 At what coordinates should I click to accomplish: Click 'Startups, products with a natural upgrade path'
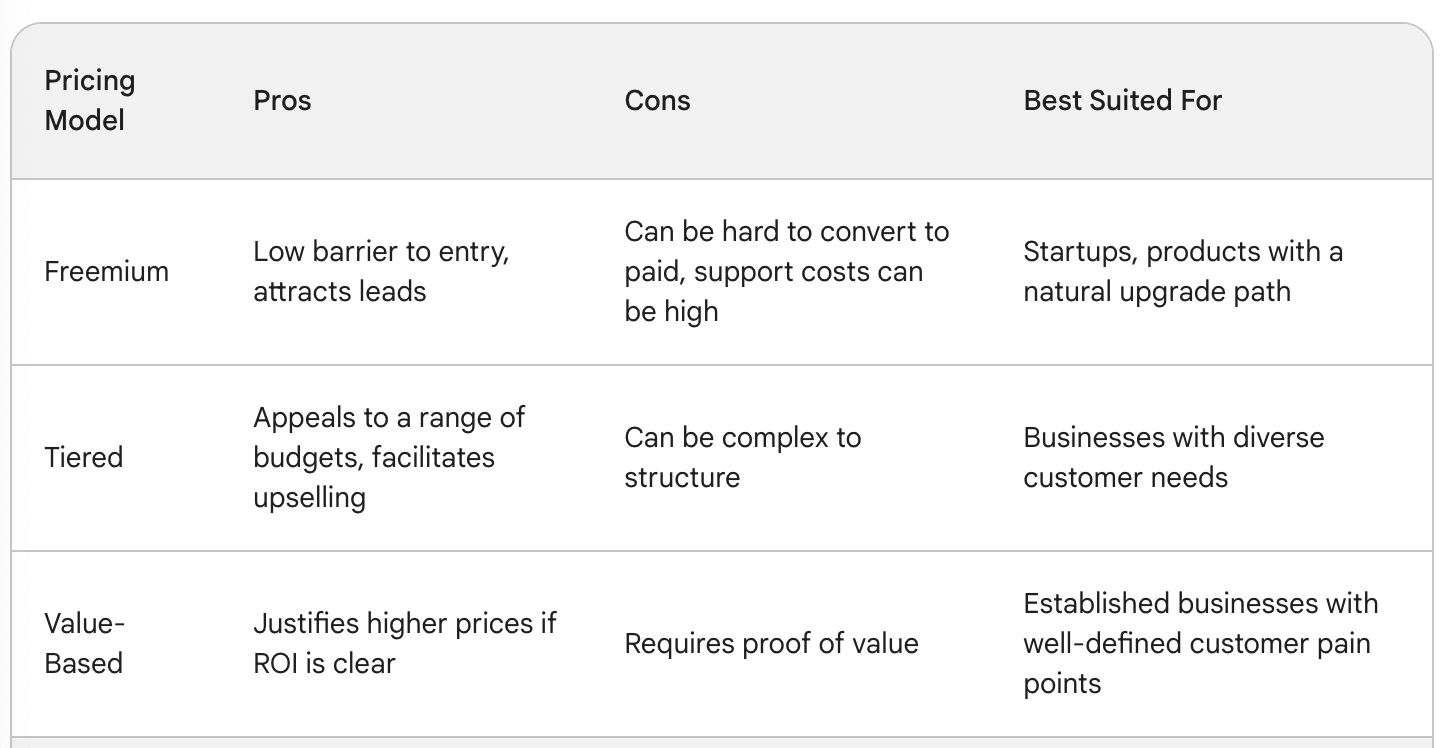tap(1182, 271)
